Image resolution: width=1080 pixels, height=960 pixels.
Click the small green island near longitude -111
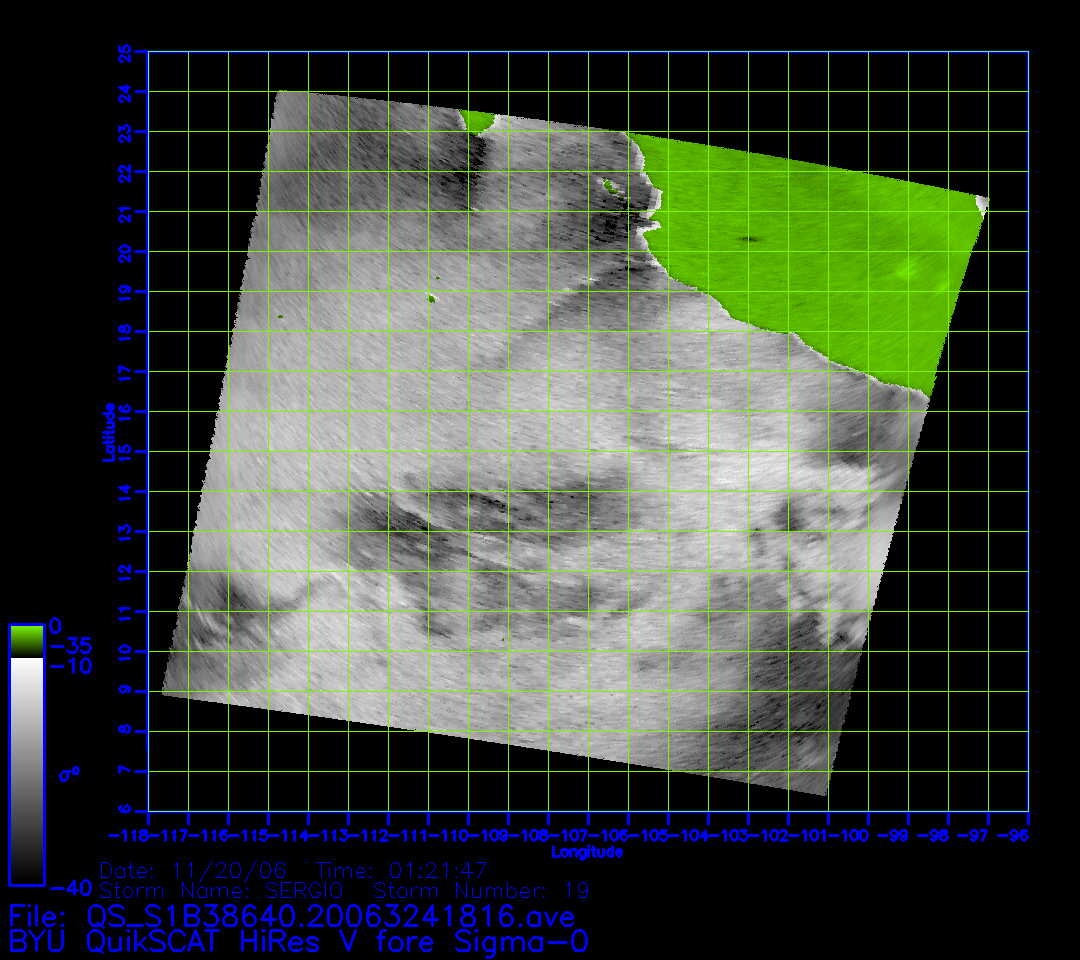(431, 297)
